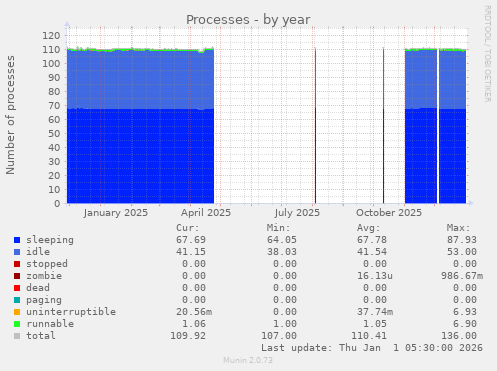497x371 pixels.
Task: Click the 'sleeping' legend label
Action: coord(50,240)
